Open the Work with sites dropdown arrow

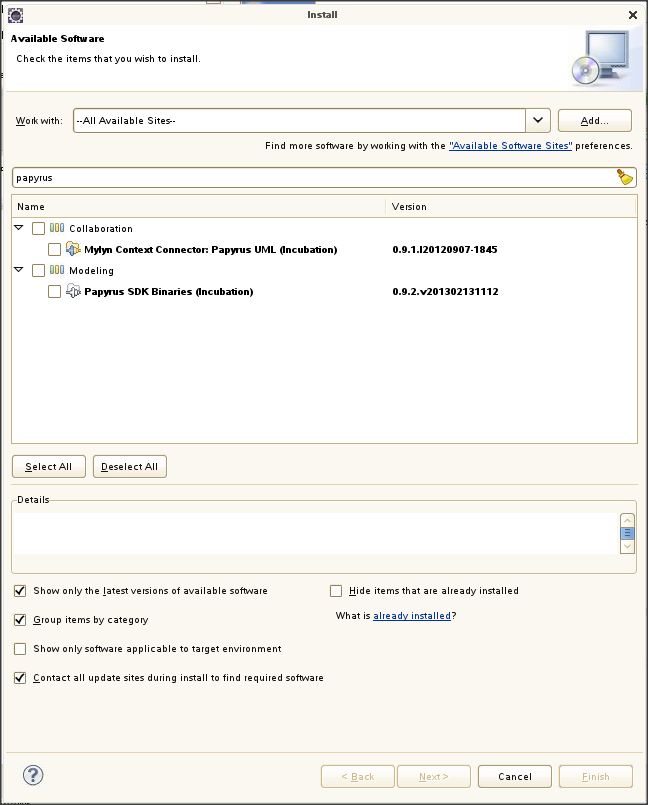click(x=538, y=120)
